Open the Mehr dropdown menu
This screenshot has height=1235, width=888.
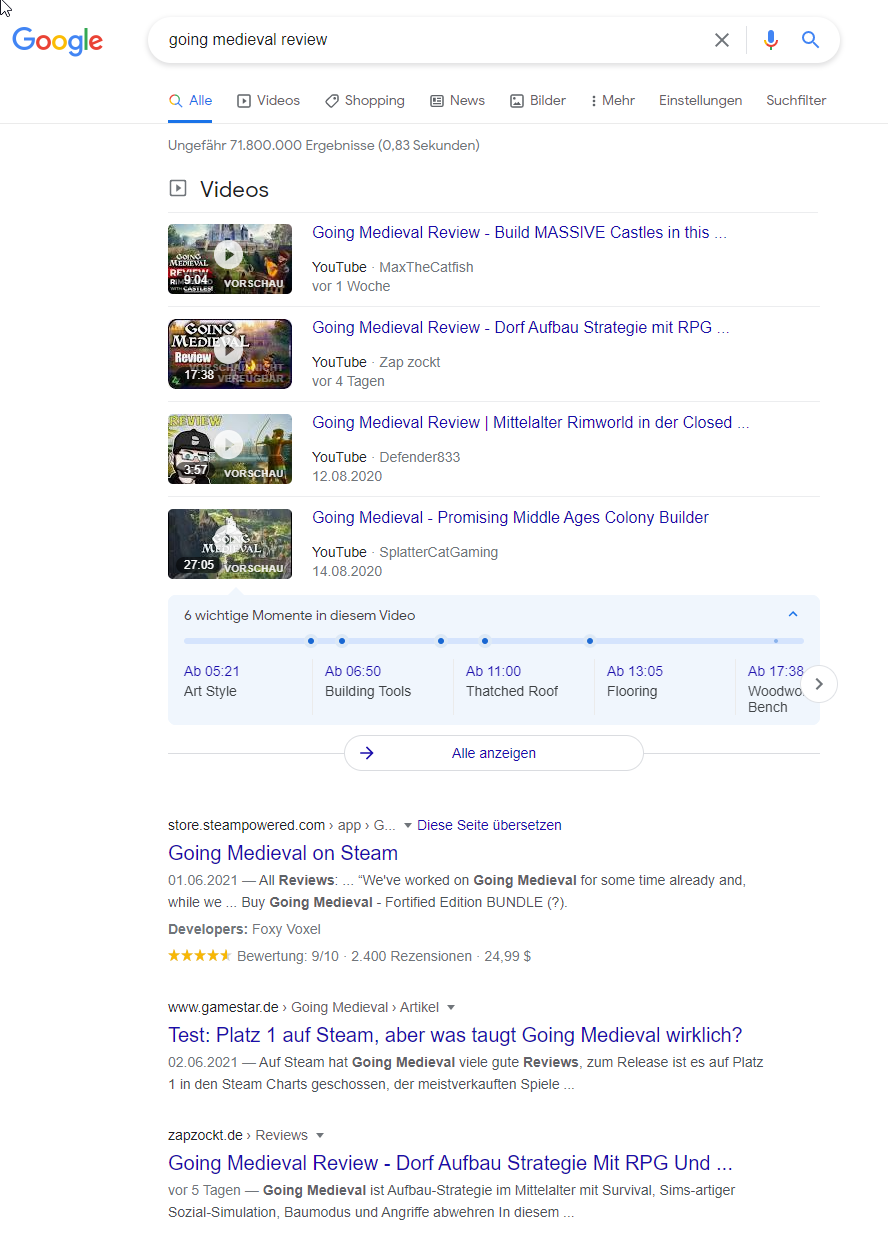(612, 101)
